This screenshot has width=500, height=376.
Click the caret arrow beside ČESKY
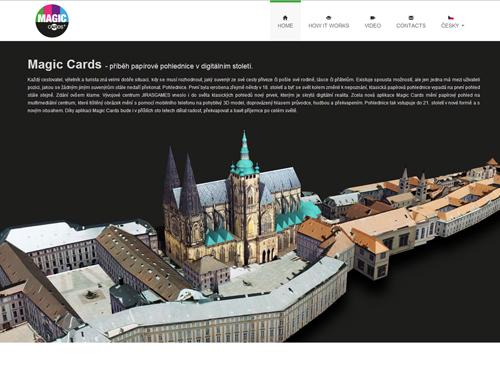click(x=463, y=26)
